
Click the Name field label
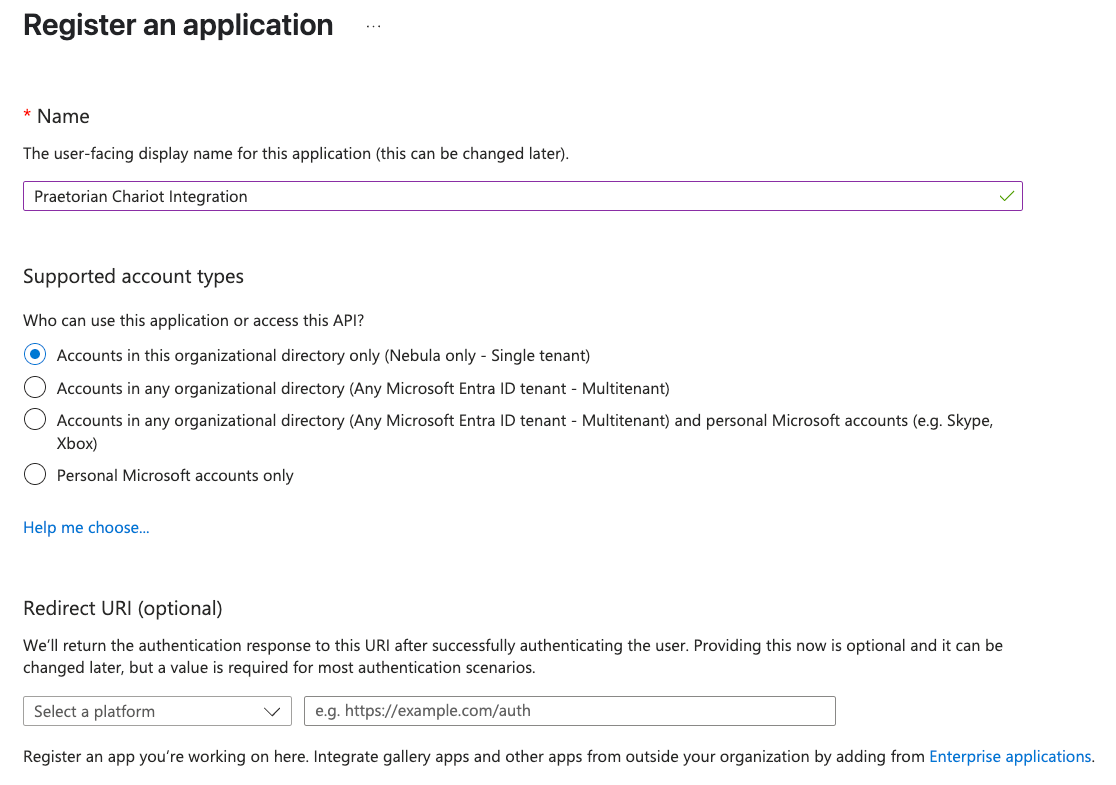click(x=63, y=117)
